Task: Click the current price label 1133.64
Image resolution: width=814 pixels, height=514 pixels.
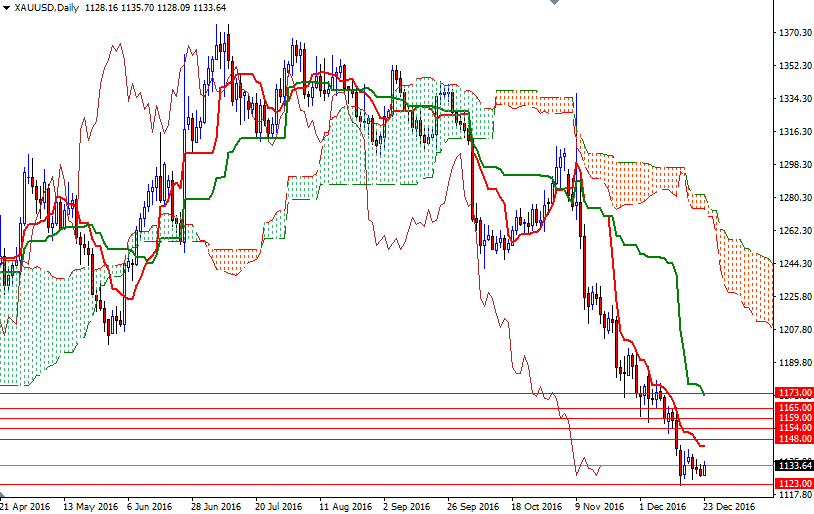Action: point(794,465)
